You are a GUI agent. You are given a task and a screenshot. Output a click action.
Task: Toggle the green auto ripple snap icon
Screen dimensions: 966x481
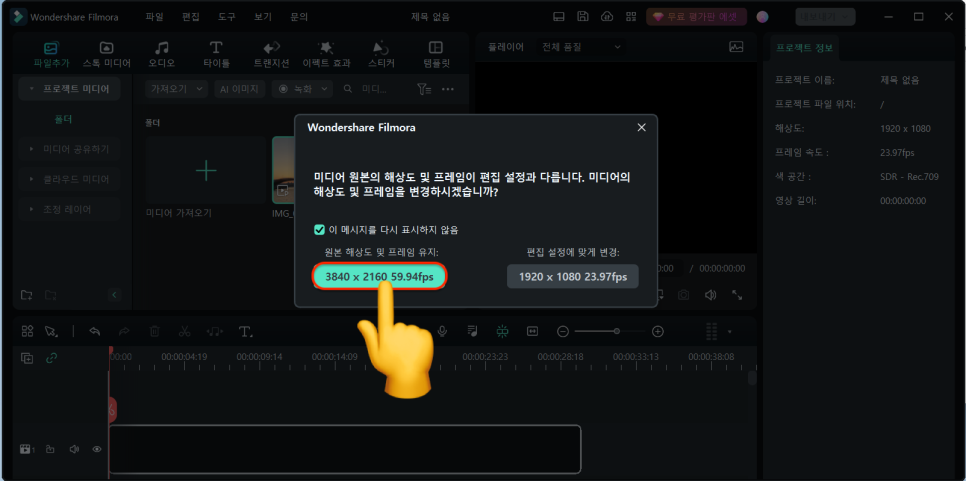[x=502, y=331]
